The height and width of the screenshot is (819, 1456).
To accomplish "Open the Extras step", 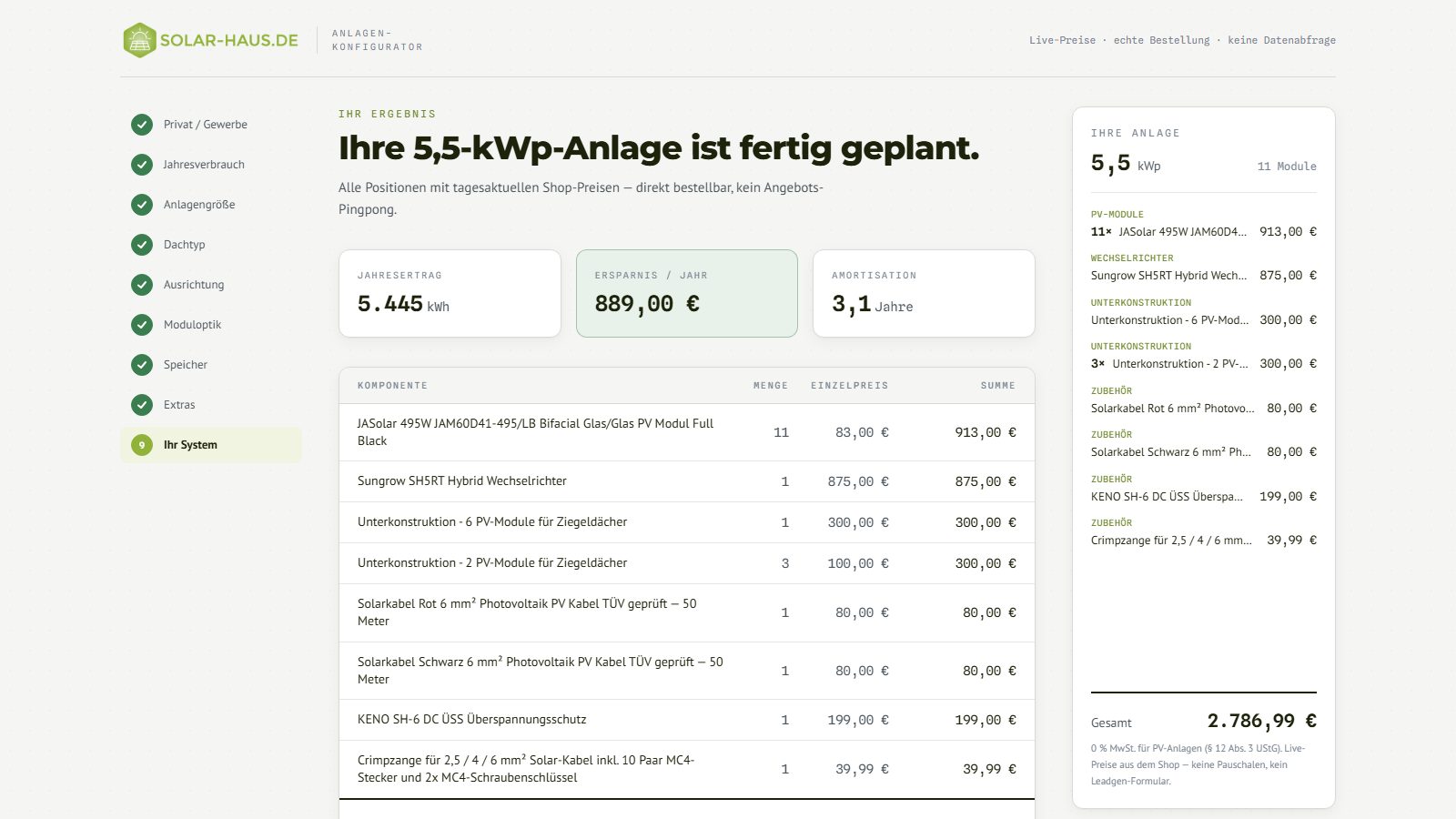I will [x=211, y=405].
